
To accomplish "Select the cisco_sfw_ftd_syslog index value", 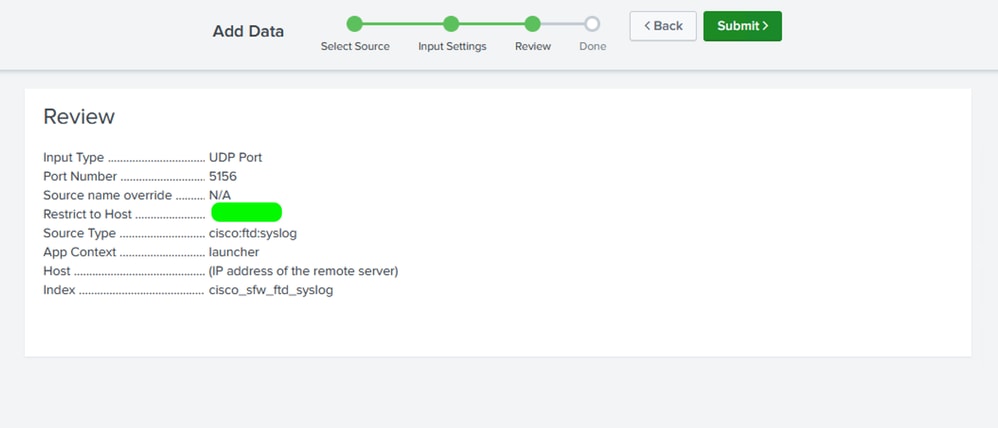I will coord(271,290).
